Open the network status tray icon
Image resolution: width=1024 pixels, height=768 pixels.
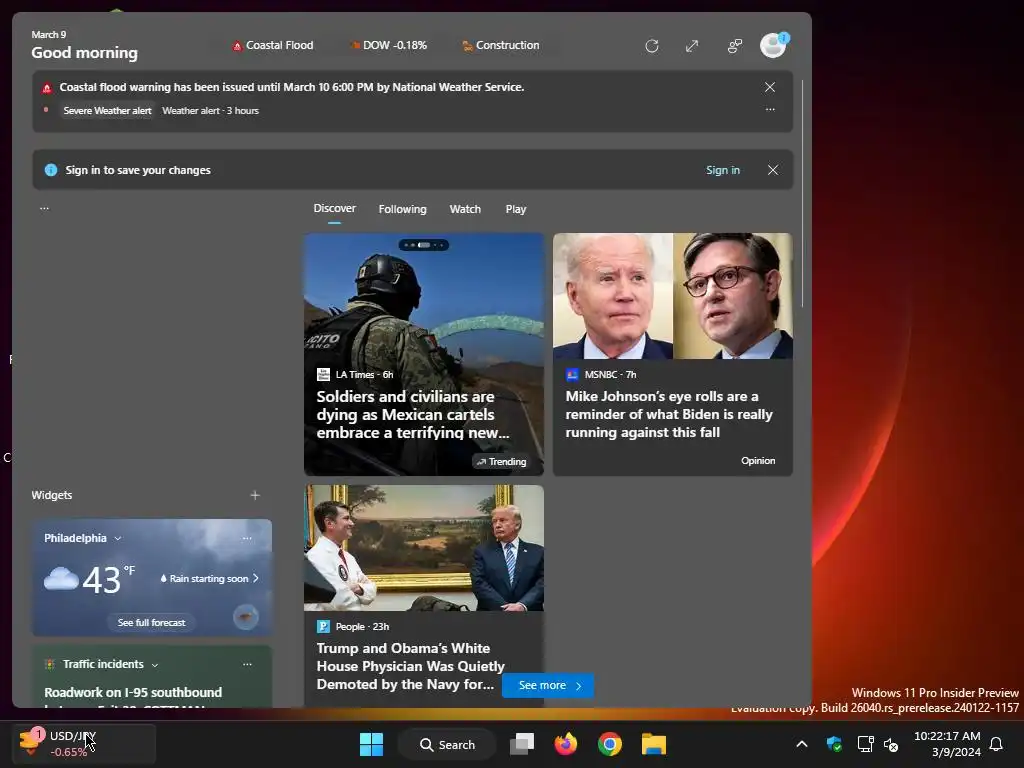click(865, 744)
